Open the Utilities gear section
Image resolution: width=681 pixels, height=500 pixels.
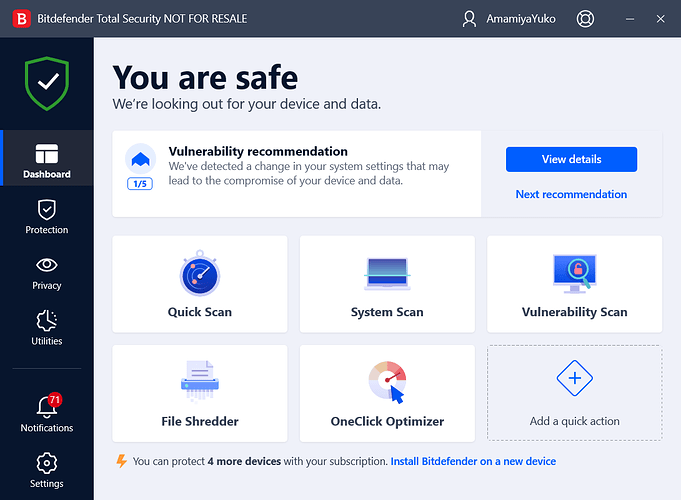(x=47, y=328)
